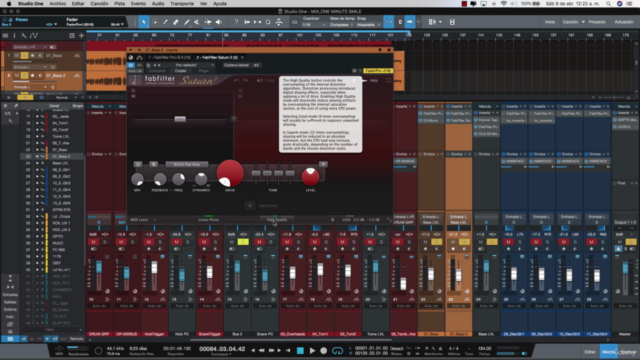The width and height of the screenshot is (640, 360).
Task: Mute the 07_Bass track in arrangement
Action: pyautogui.click(x=17, y=56)
